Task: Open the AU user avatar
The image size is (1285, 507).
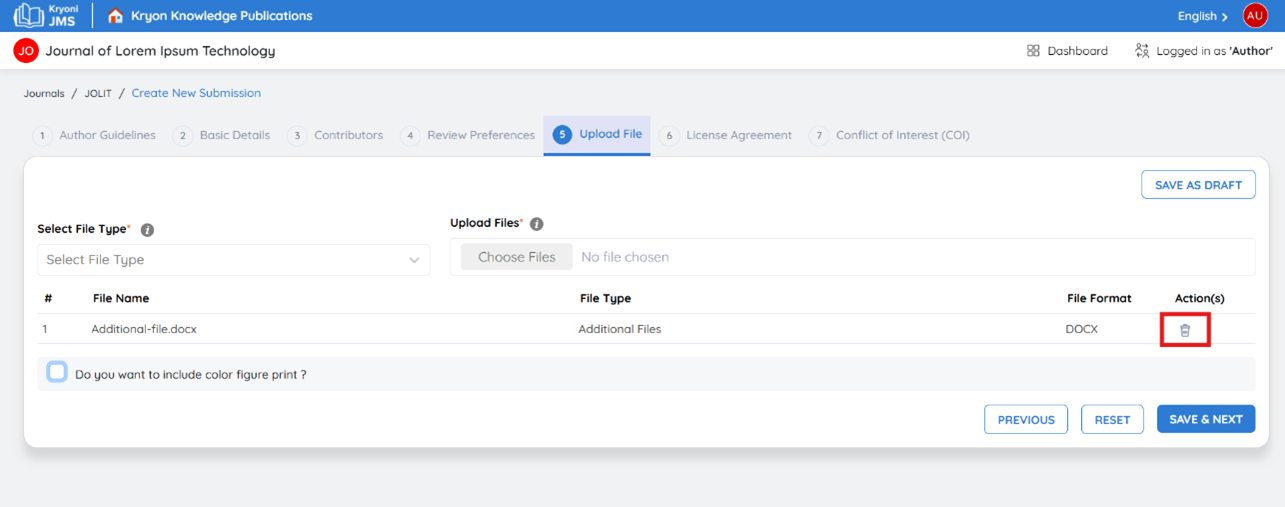Action: coord(1255,16)
